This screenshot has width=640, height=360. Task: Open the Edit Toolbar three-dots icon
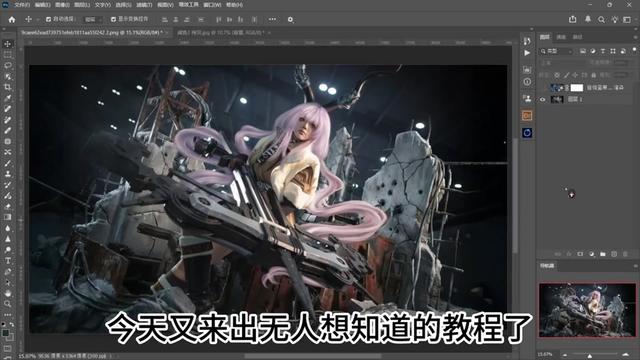[x=7, y=315]
